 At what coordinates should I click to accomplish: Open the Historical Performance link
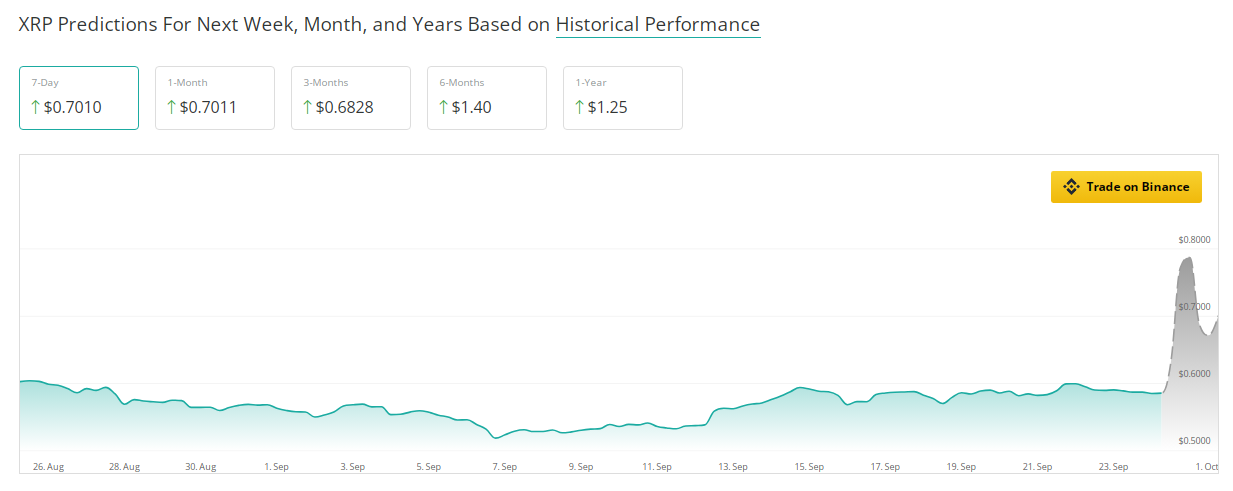(x=658, y=25)
